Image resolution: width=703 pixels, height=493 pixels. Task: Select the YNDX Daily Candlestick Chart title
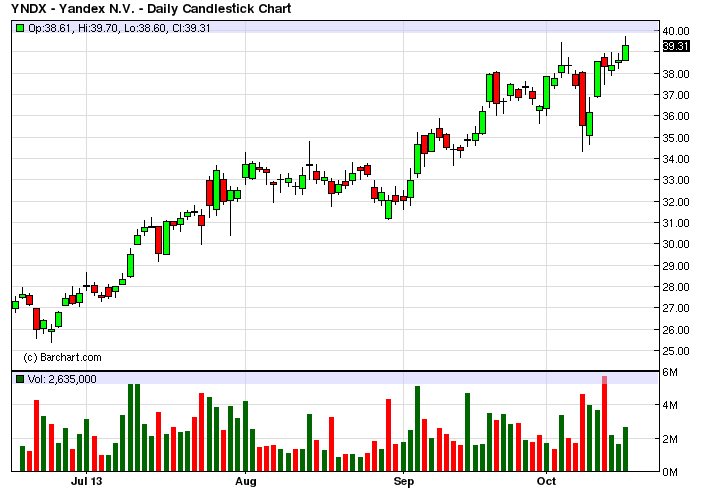point(151,8)
